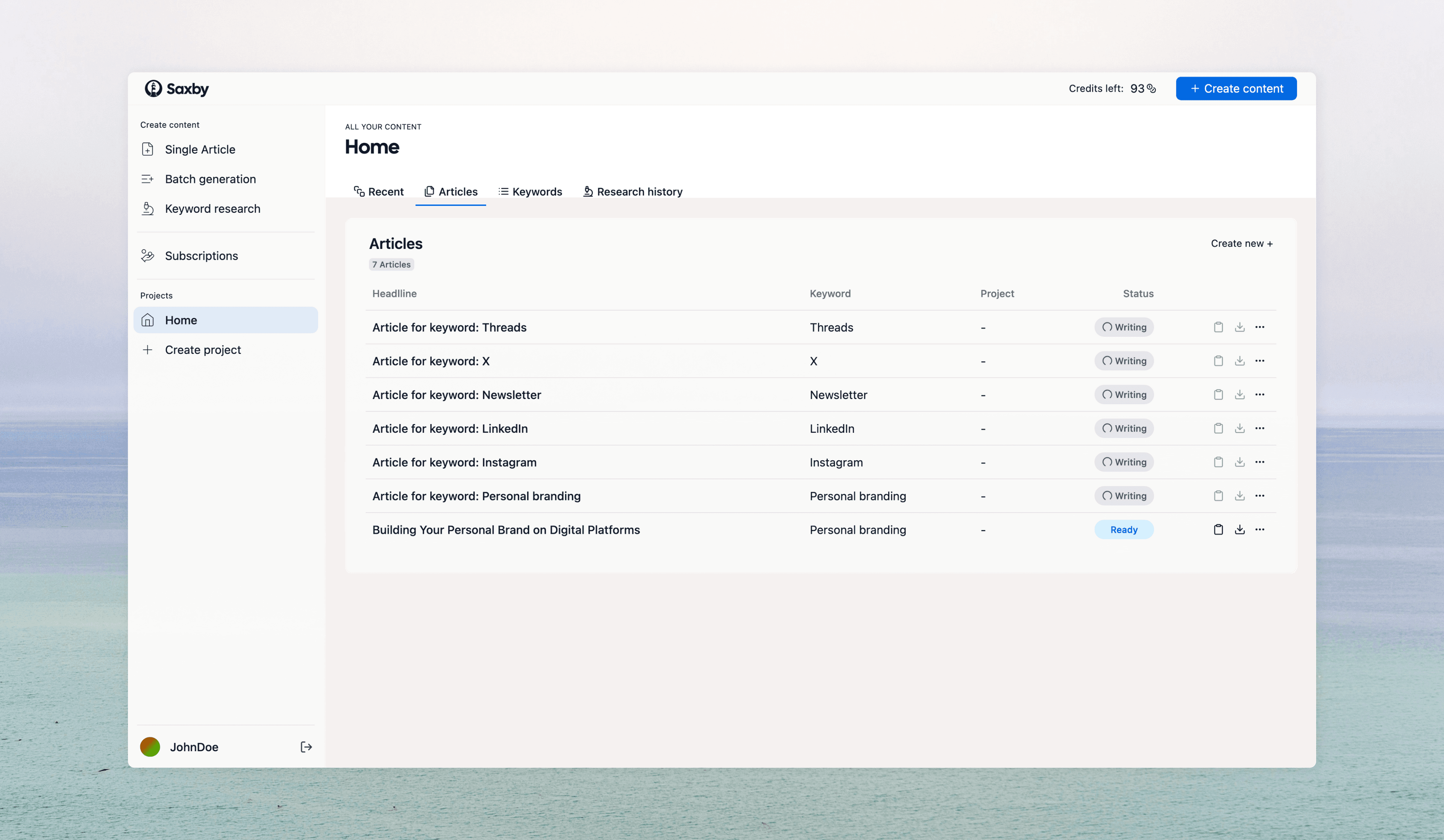Switch to the Recent tab
1444x840 pixels.
click(378, 191)
